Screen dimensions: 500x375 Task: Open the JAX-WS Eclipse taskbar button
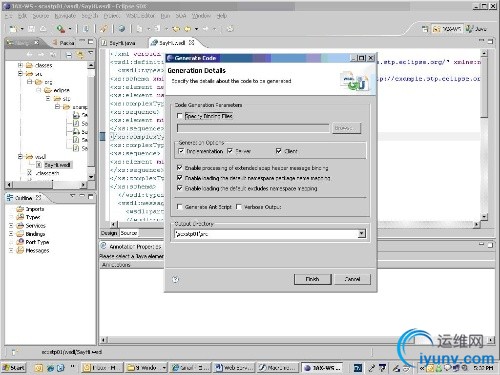(x=323, y=368)
